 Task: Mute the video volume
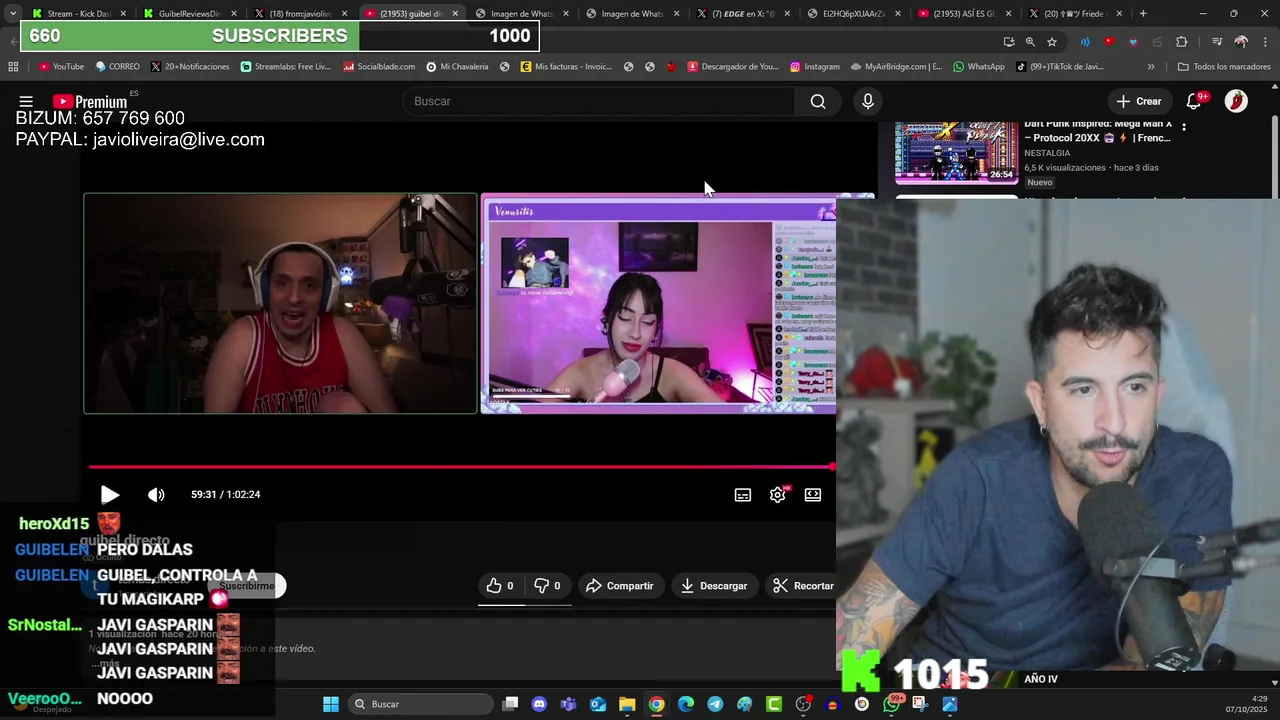[x=156, y=494]
